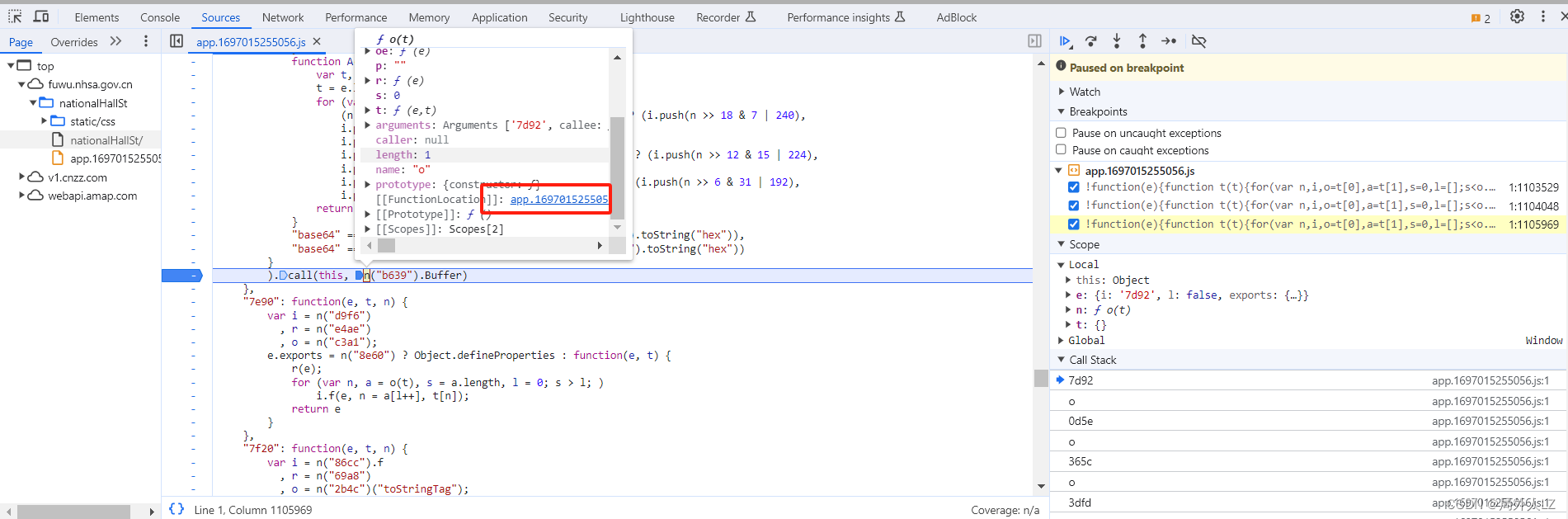Click the fuwu.nhsa.gov.cn cloud domain icon
Screen dimensions: 1568x519
click(35, 84)
